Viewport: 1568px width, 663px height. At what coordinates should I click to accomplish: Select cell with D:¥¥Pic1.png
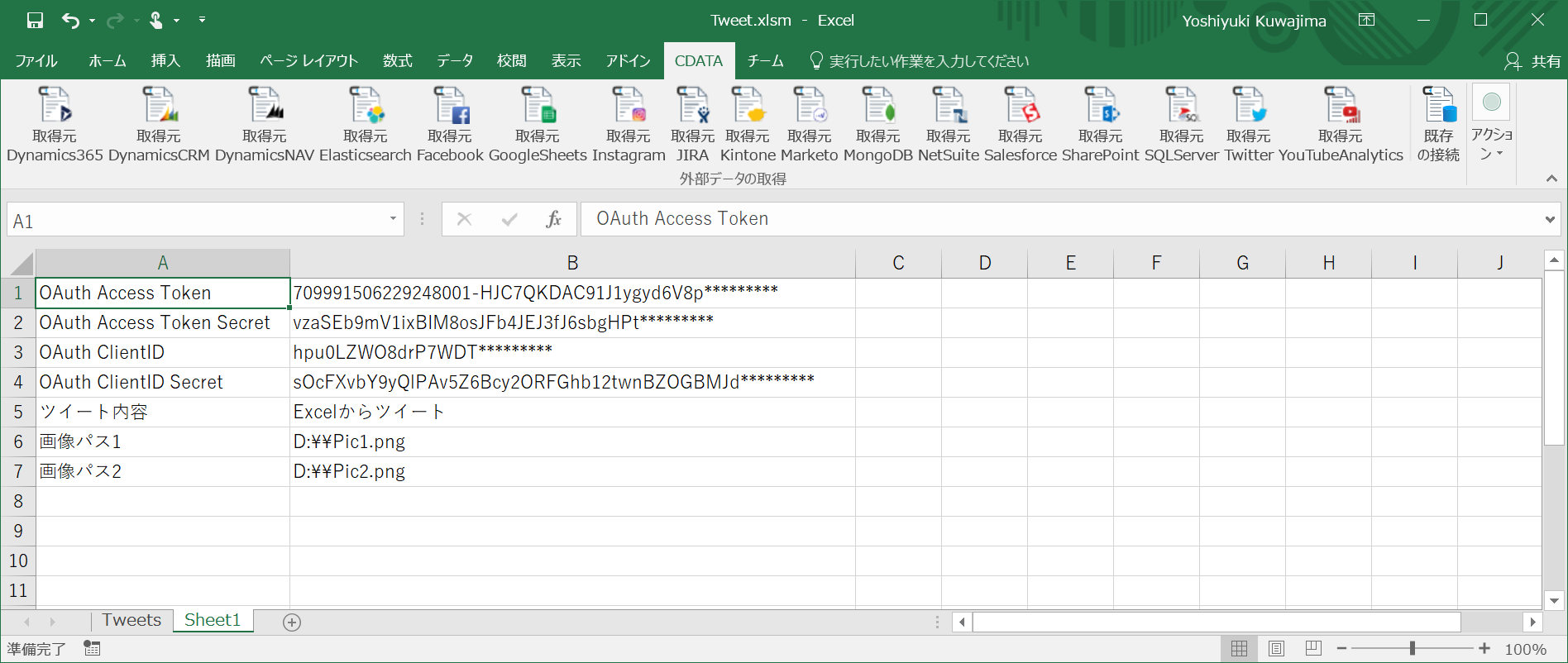[x=572, y=441]
